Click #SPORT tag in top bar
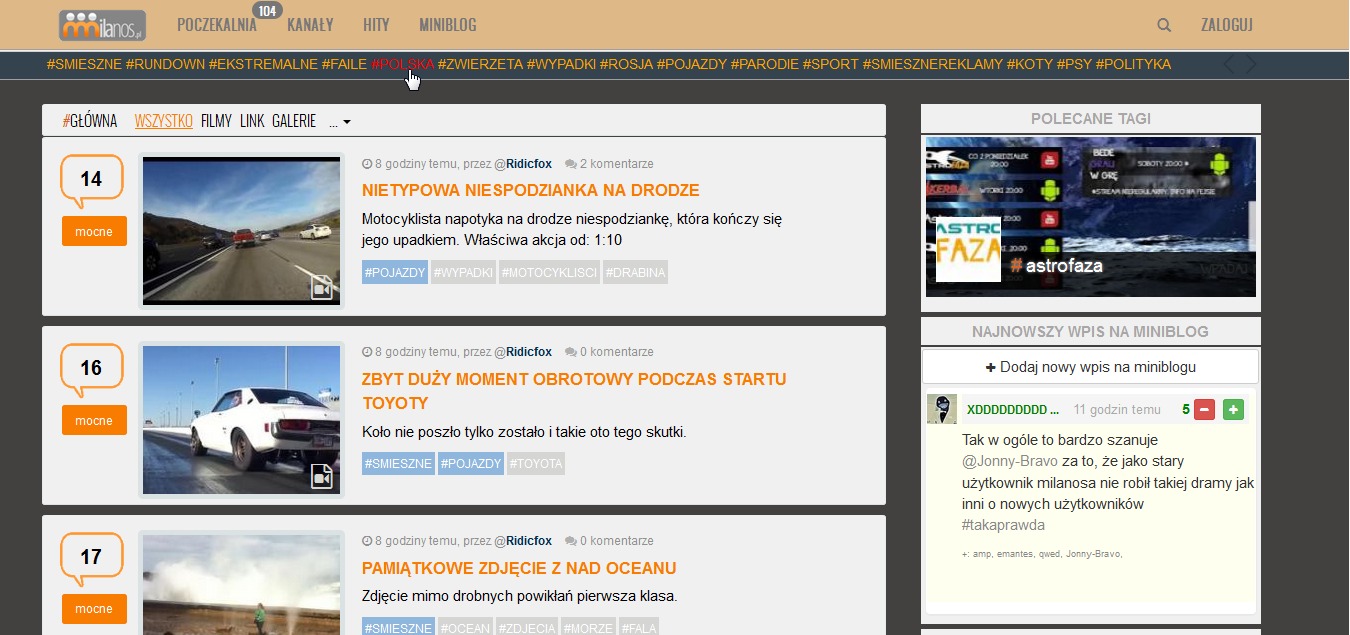This screenshot has width=1350, height=635. coord(831,64)
